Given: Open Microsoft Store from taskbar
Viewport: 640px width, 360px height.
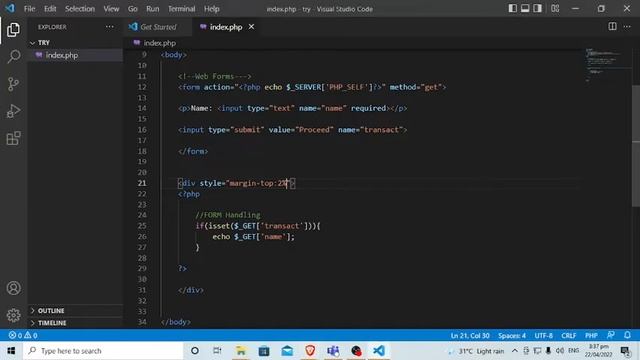Looking at the screenshot, I should (x=264, y=351).
